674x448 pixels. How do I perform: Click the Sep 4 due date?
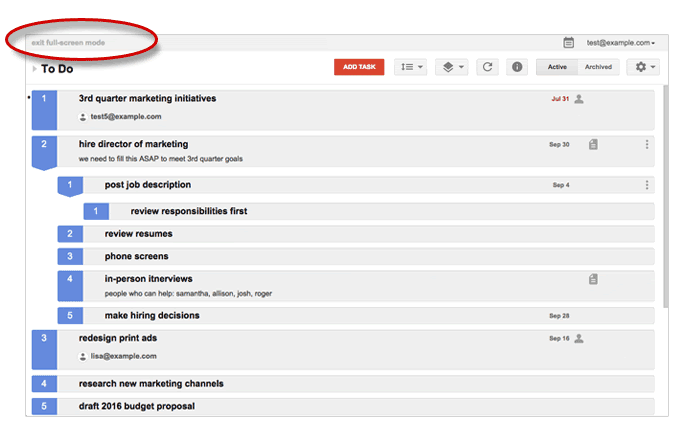tap(561, 185)
